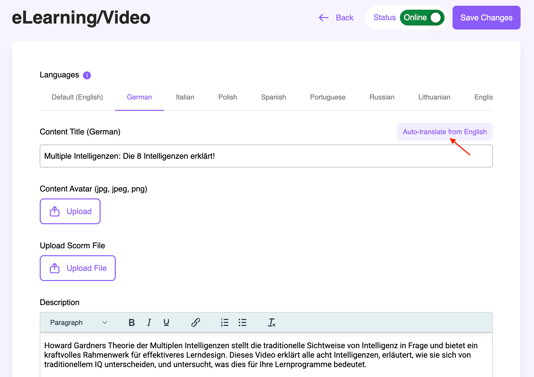The width and height of the screenshot is (534, 377).
Task: Select the Italian language tab
Action: 185,97
